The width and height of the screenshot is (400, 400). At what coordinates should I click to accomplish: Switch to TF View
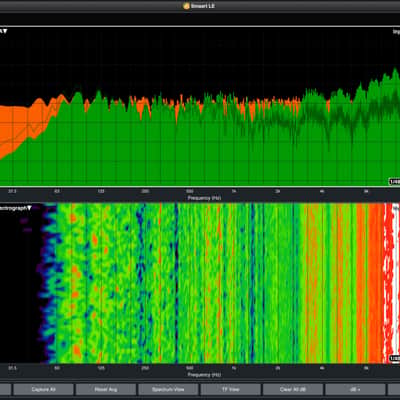click(230, 389)
